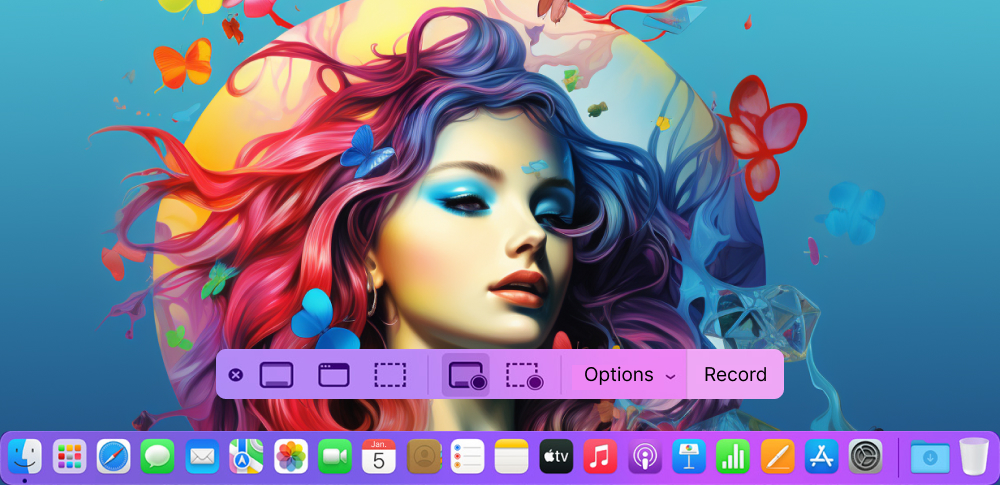Open the Podcasts app
This screenshot has height=485, width=1000.
[645, 456]
